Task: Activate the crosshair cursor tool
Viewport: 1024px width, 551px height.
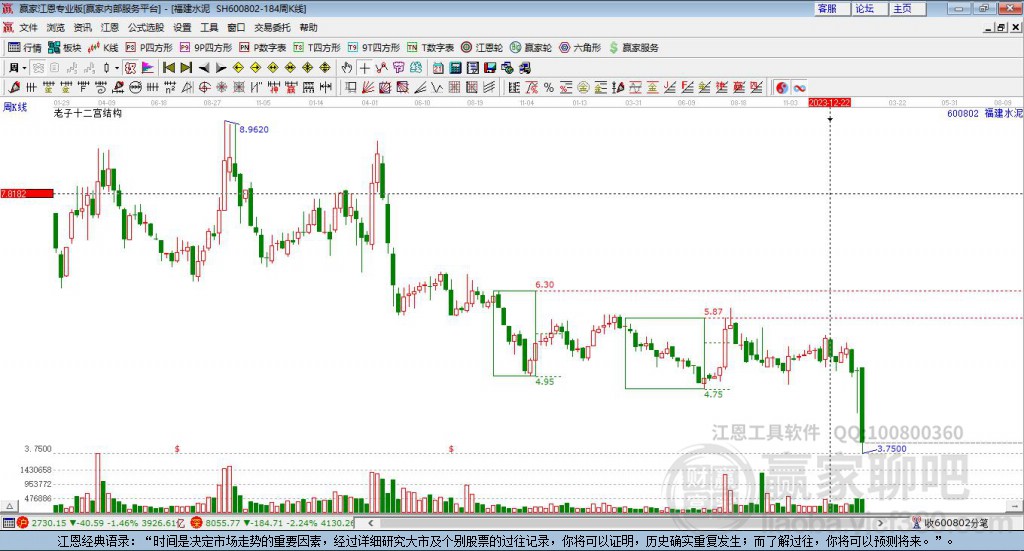Action: 364,68
